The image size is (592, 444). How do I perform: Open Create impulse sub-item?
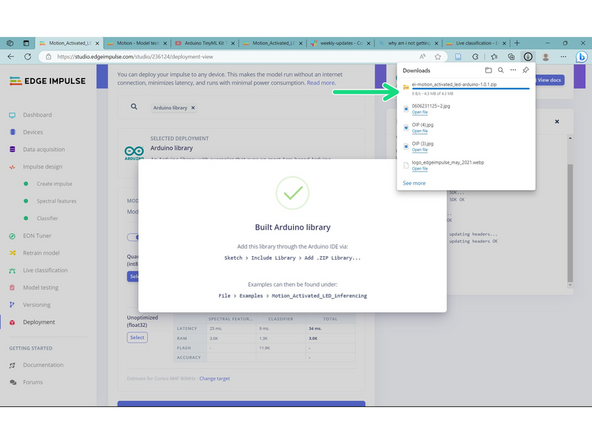click(54, 184)
